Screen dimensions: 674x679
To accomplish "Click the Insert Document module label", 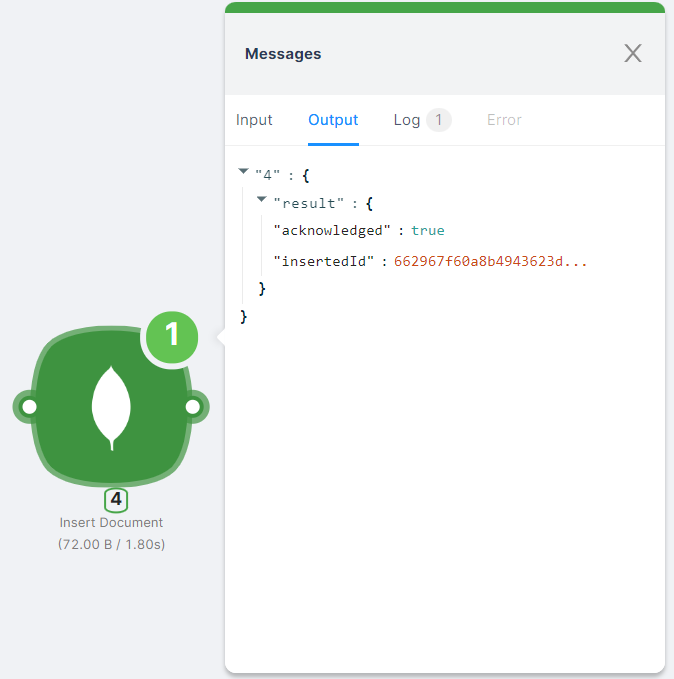I will pos(111,522).
